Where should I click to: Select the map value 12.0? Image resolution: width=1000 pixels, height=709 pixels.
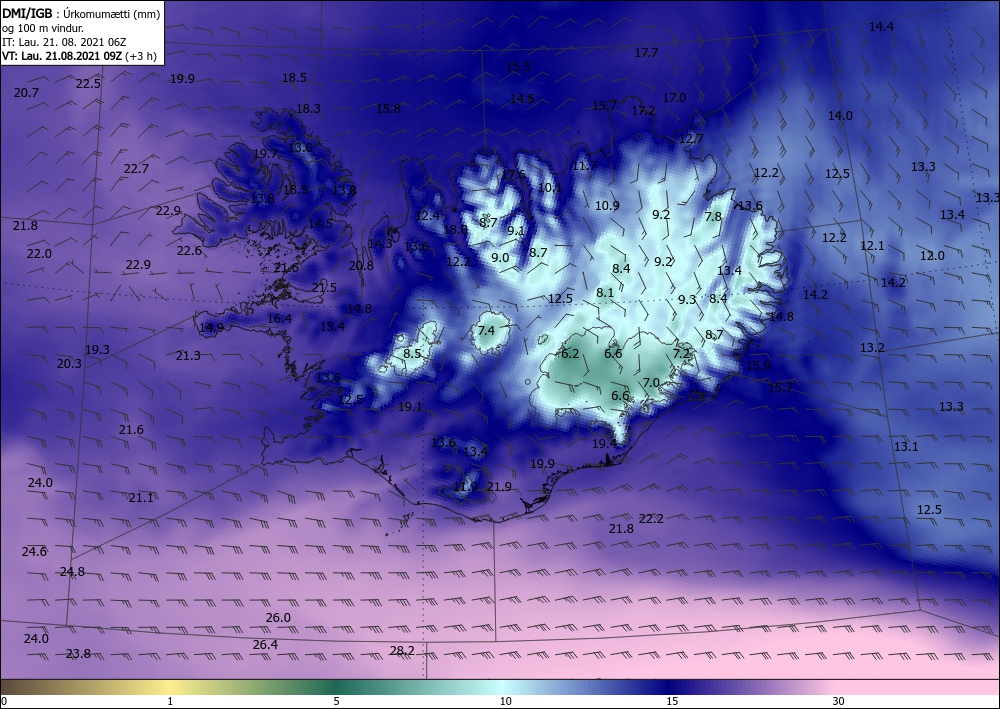[932, 256]
